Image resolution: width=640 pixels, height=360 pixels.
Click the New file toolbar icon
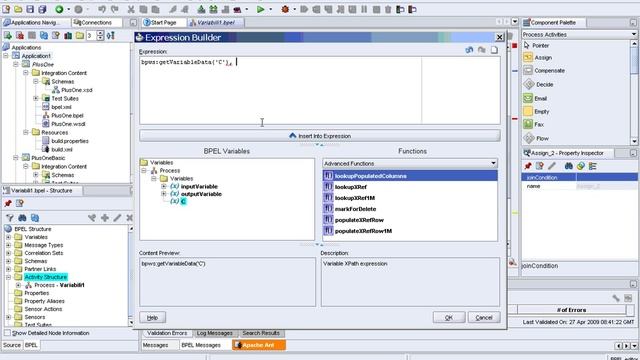coord(6,9)
